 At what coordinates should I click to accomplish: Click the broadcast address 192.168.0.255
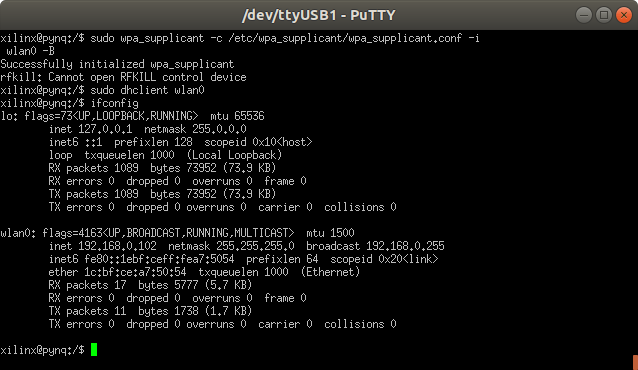[x=405, y=246]
